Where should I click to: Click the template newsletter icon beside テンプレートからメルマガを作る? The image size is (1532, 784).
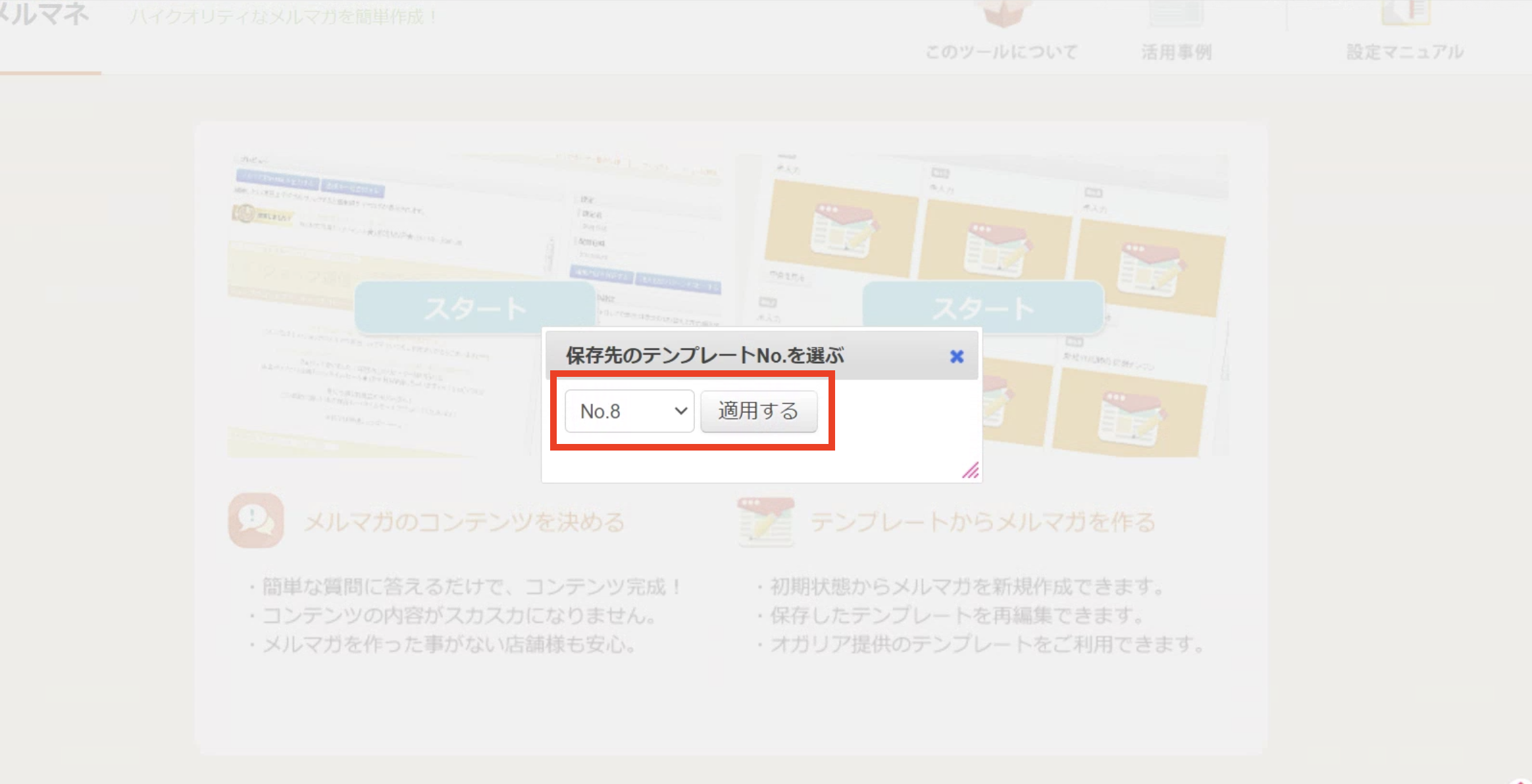[766, 522]
